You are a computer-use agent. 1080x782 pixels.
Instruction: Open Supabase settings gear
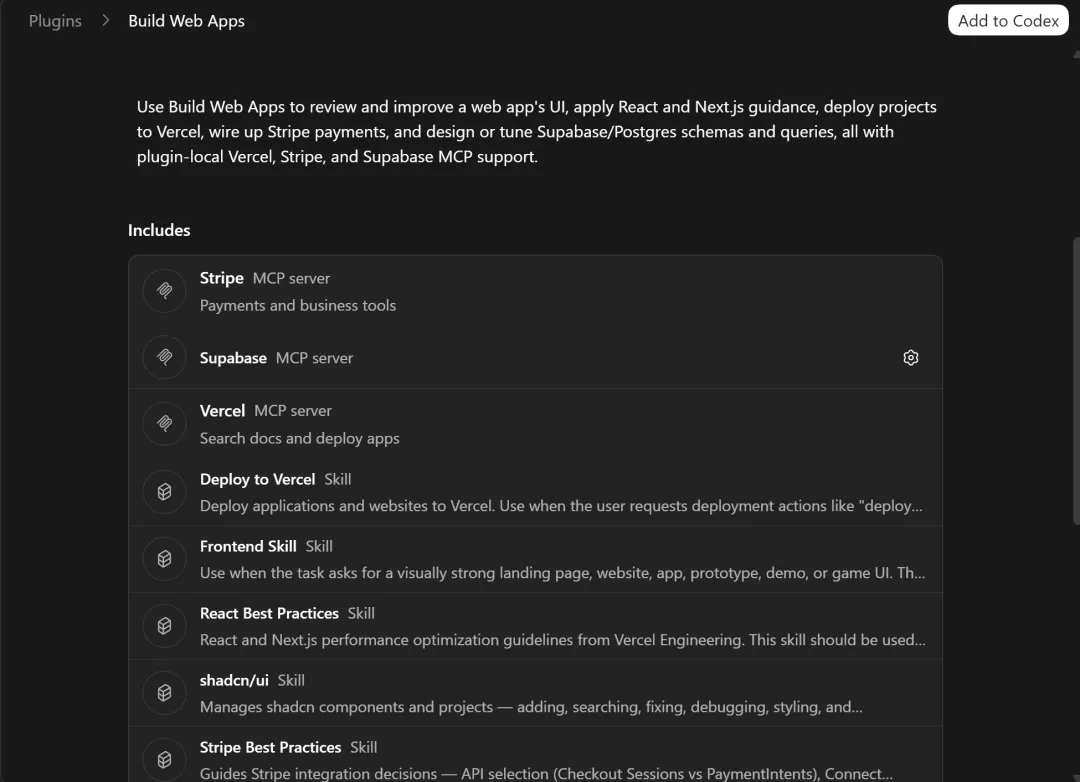(x=910, y=358)
